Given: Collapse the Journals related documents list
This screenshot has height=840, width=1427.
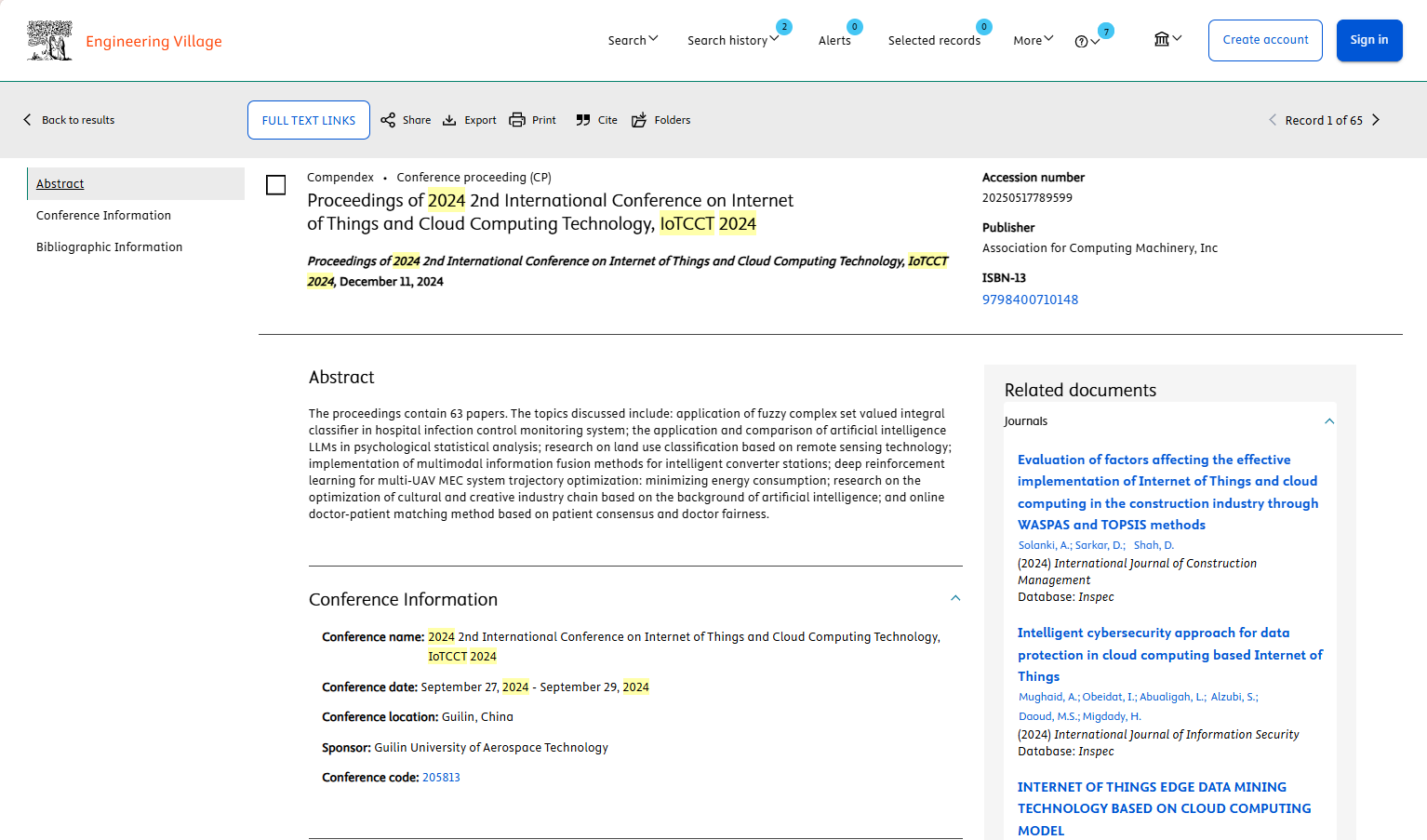Looking at the screenshot, I should [1329, 421].
